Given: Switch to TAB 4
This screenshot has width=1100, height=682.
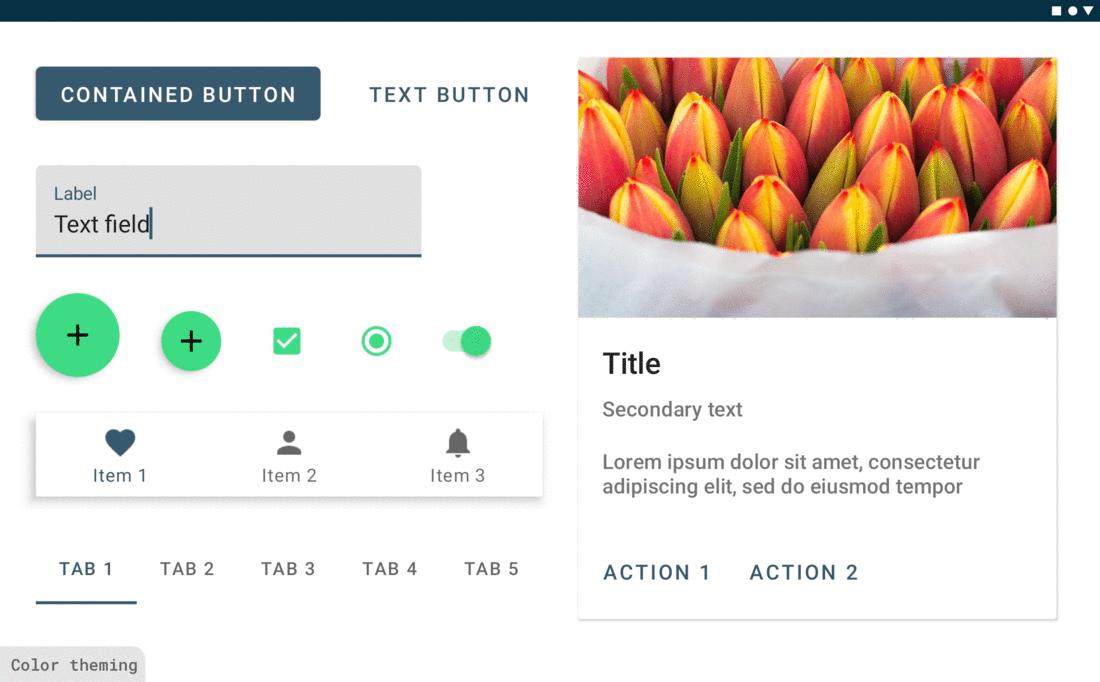Looking at the screenshot, I should [390, 569].
